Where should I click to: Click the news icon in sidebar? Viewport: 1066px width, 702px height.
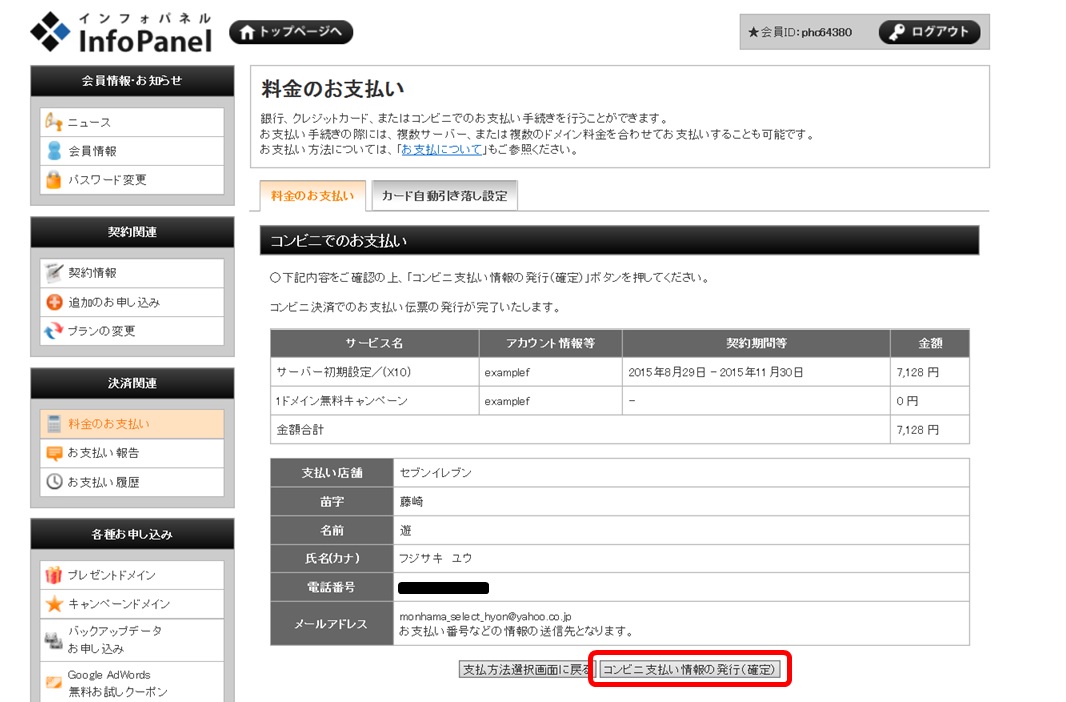point(54,122)
